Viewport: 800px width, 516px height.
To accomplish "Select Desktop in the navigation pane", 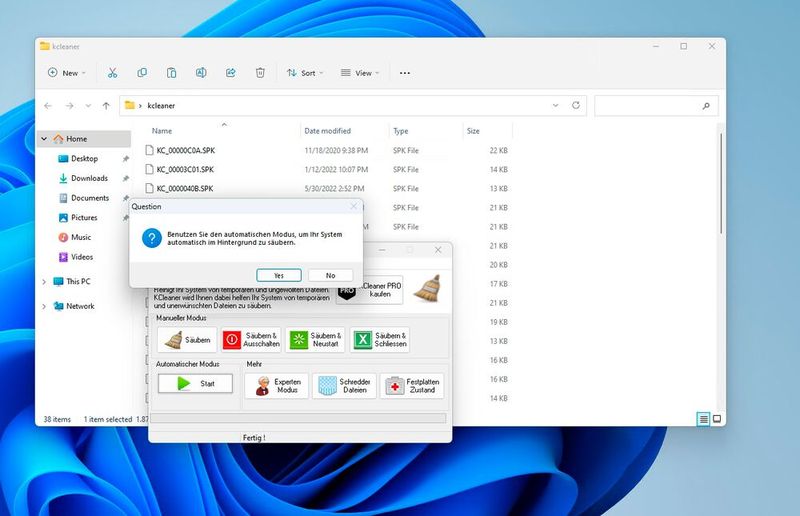I will click(x=84, y=159).
